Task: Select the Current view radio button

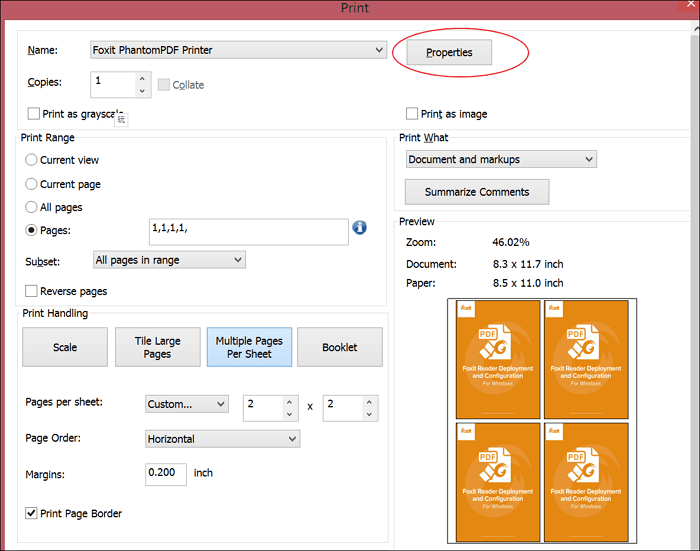Action: (x=32, y=160)
